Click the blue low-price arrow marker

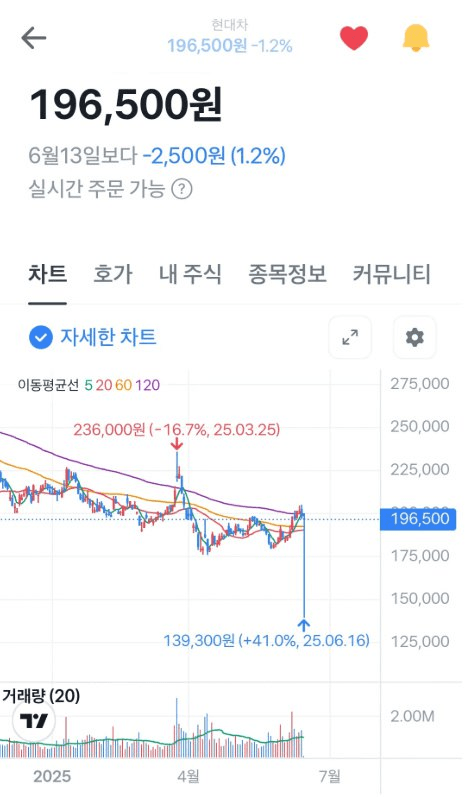tap(304, 624)
